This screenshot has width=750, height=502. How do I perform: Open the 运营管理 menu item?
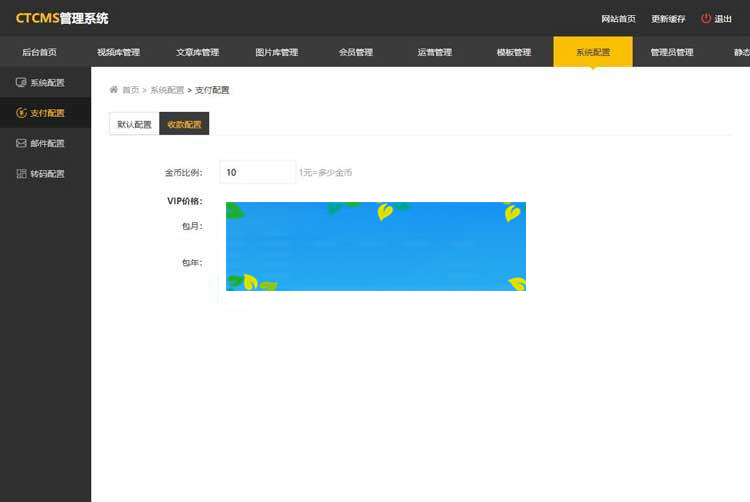click(434, 52)
